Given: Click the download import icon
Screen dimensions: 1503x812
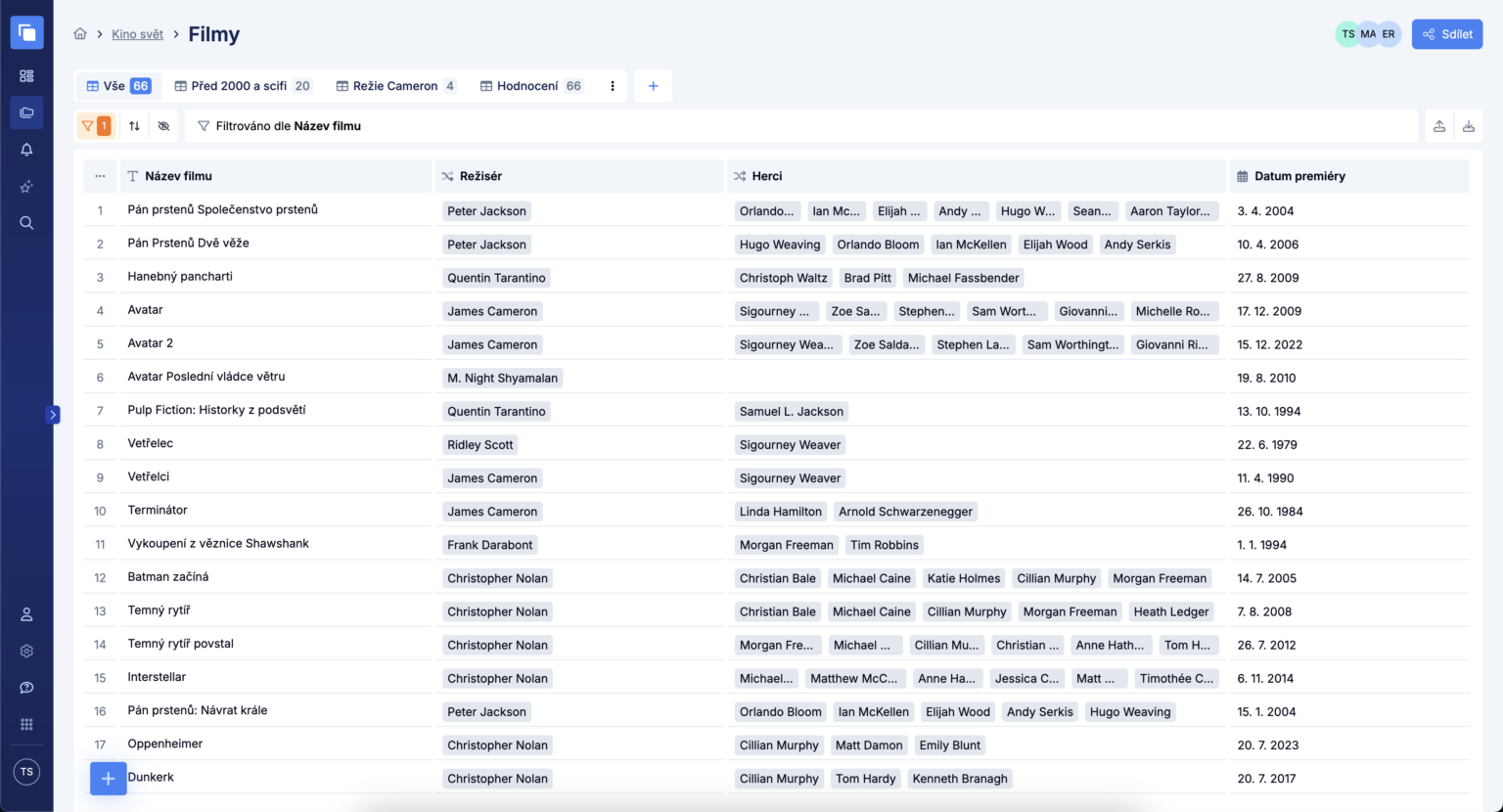Looking at the screenshot, I should [x=1468, y=126].
